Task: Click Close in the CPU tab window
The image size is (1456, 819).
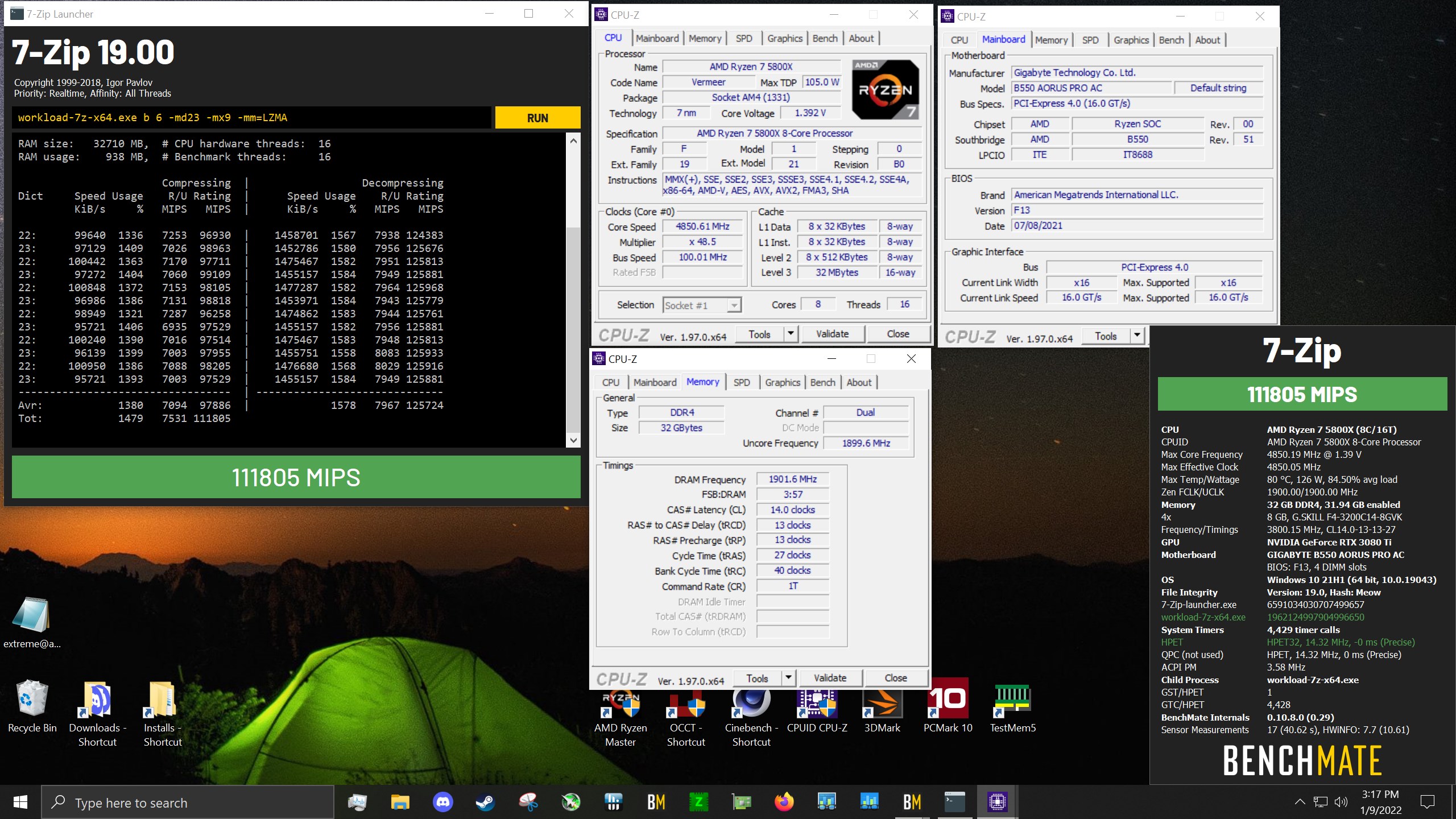Action: click(897, 334)
